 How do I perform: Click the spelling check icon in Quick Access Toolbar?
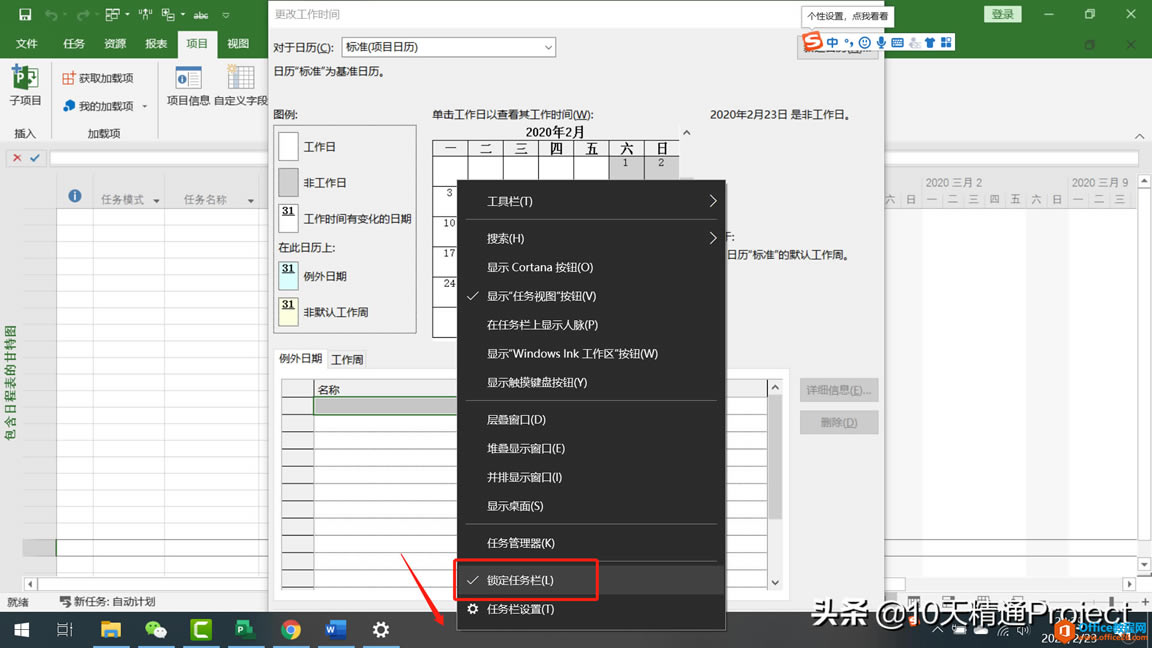click(x=199, y=12)
